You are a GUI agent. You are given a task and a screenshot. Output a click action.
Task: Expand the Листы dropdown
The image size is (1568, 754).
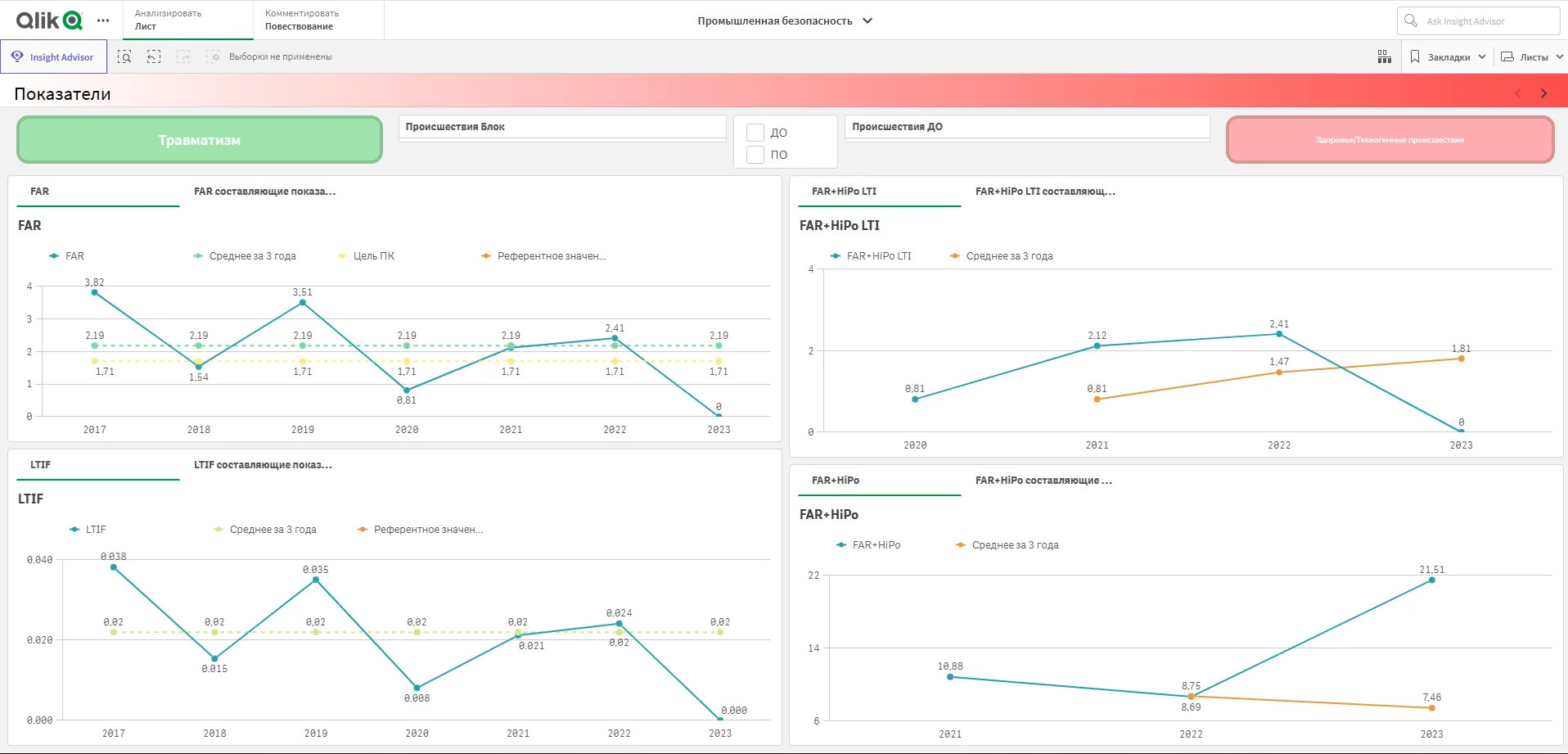tap(1532, 56)
